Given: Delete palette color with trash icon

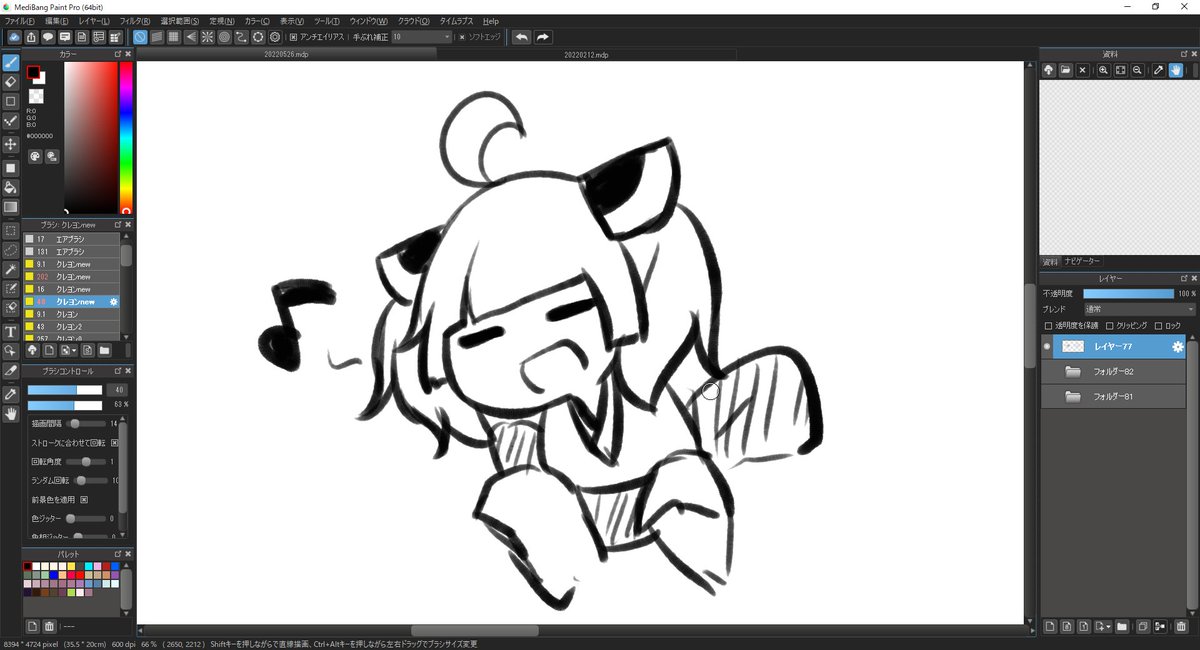Looking at the screenshot, I should pos(48,626).
